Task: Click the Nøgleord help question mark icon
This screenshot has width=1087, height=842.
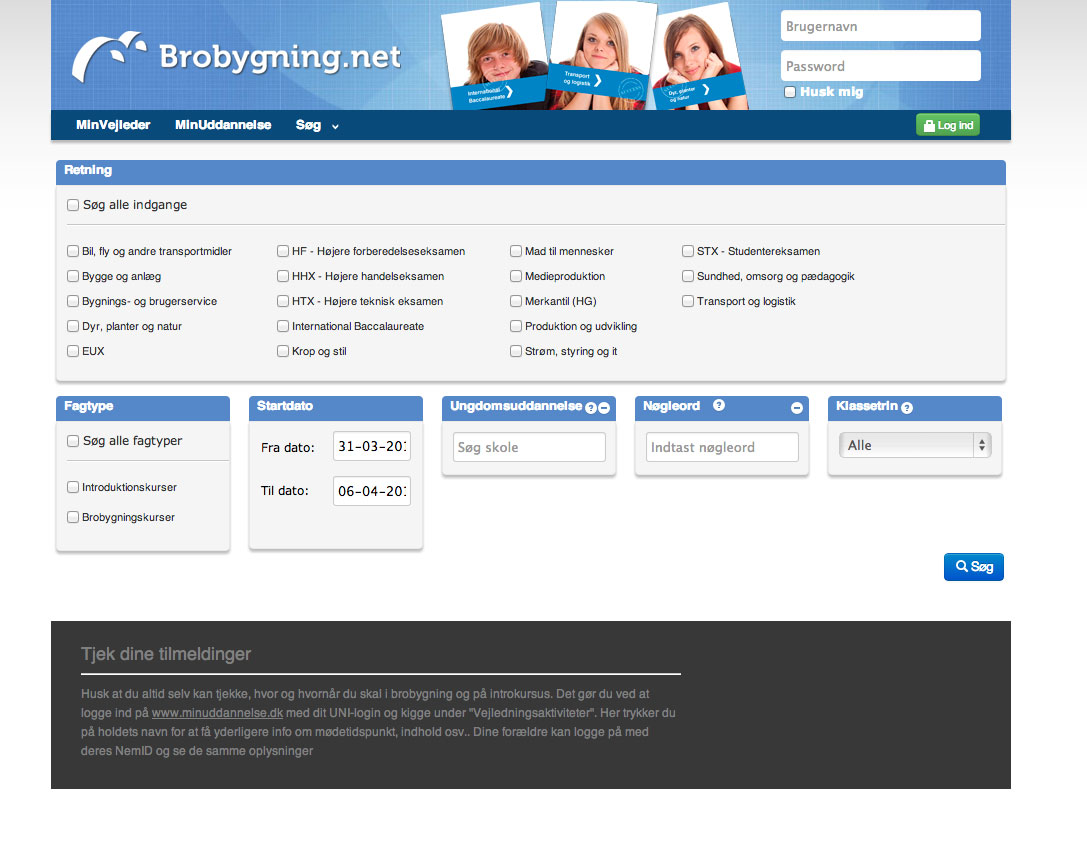Action: tap(719, 405)
